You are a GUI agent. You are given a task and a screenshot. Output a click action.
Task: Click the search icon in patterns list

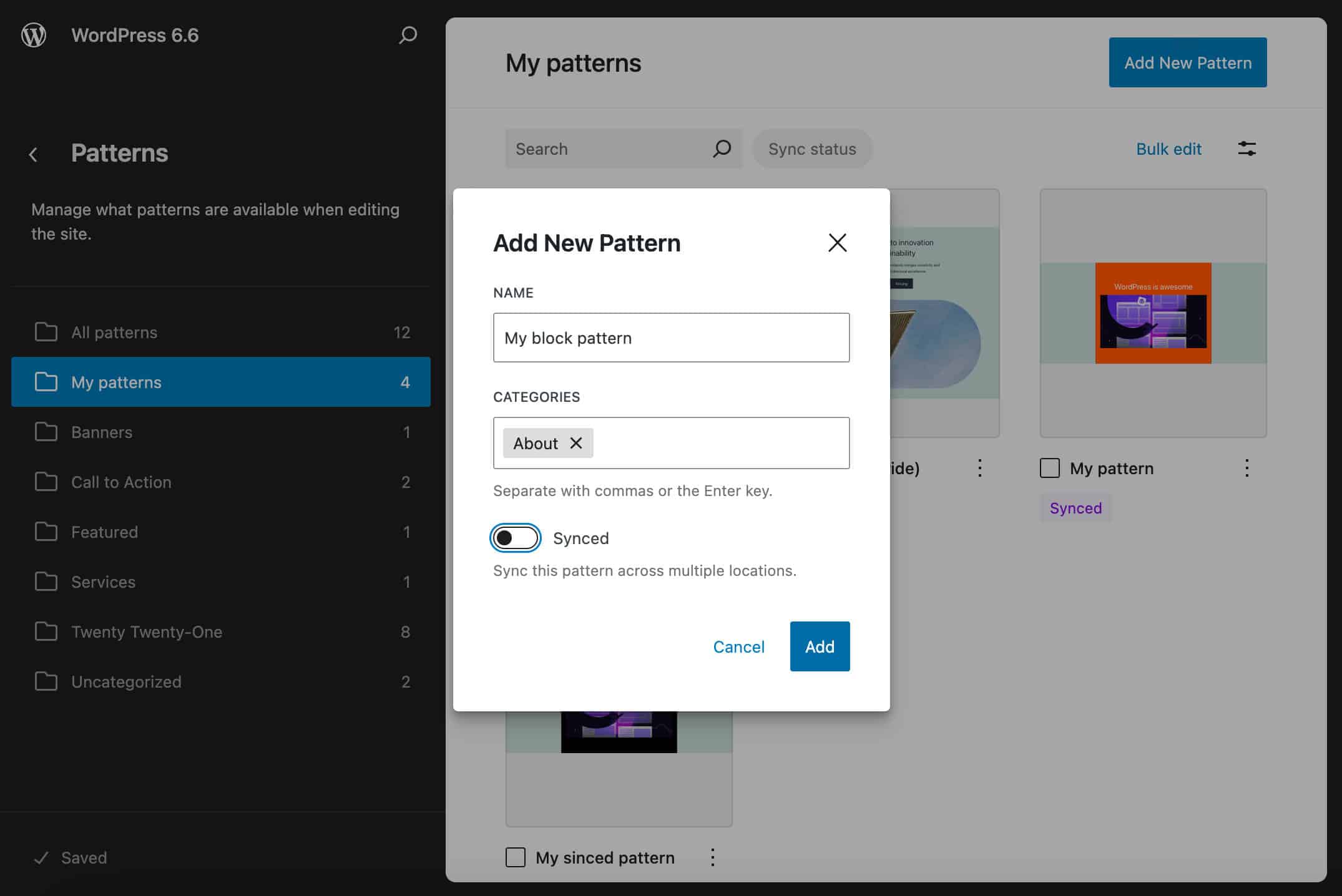pyautogui.click(x=721, y=148)
